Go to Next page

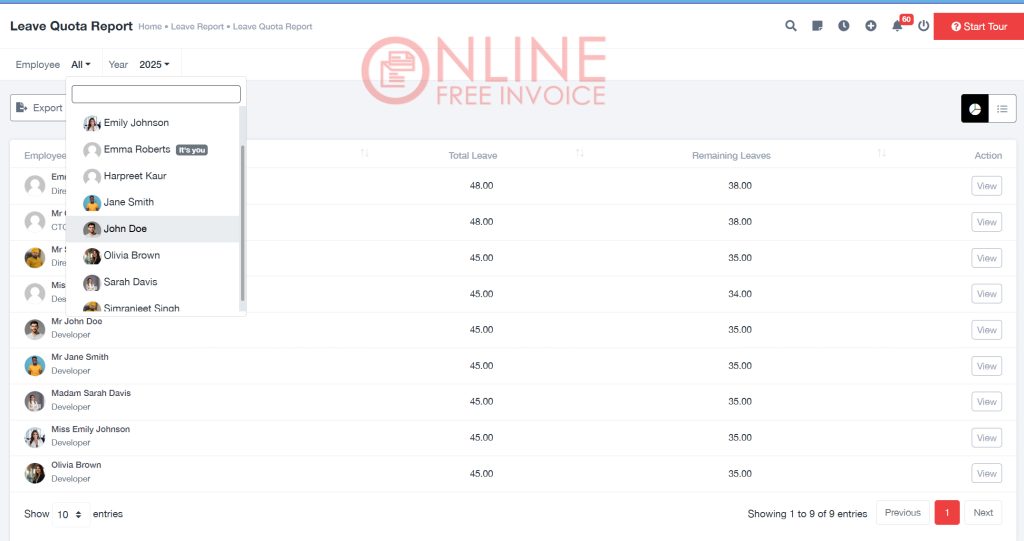click(983, 513)
